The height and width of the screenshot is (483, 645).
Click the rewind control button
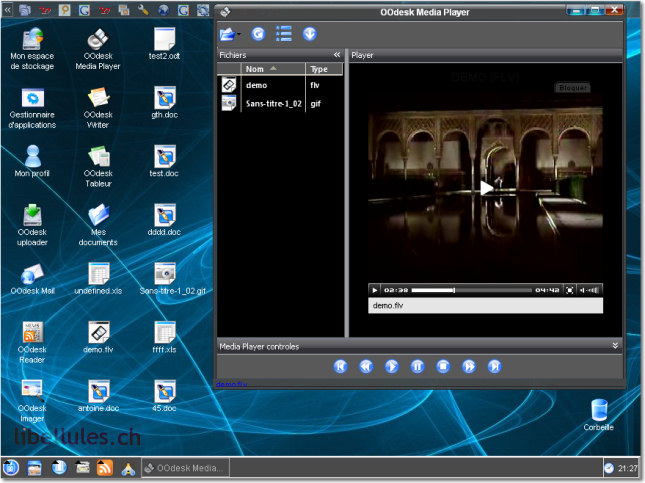pyautogui.click(x=366, y=366)
